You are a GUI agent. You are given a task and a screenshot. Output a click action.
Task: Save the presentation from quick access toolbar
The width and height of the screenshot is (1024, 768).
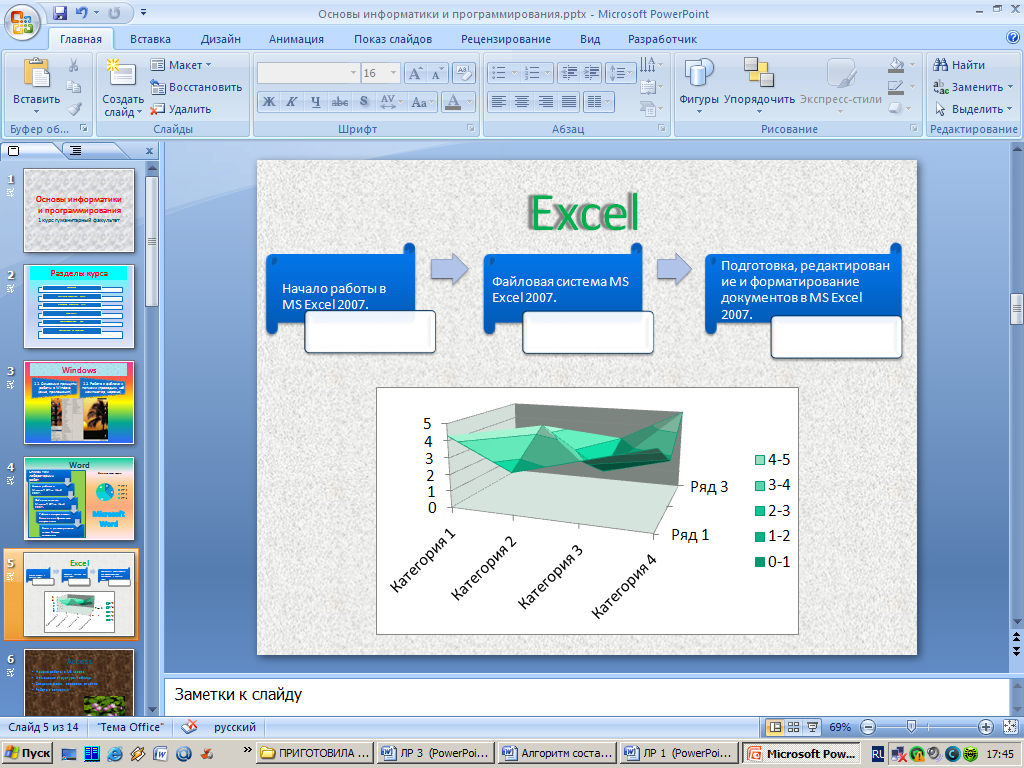(59, 12)
